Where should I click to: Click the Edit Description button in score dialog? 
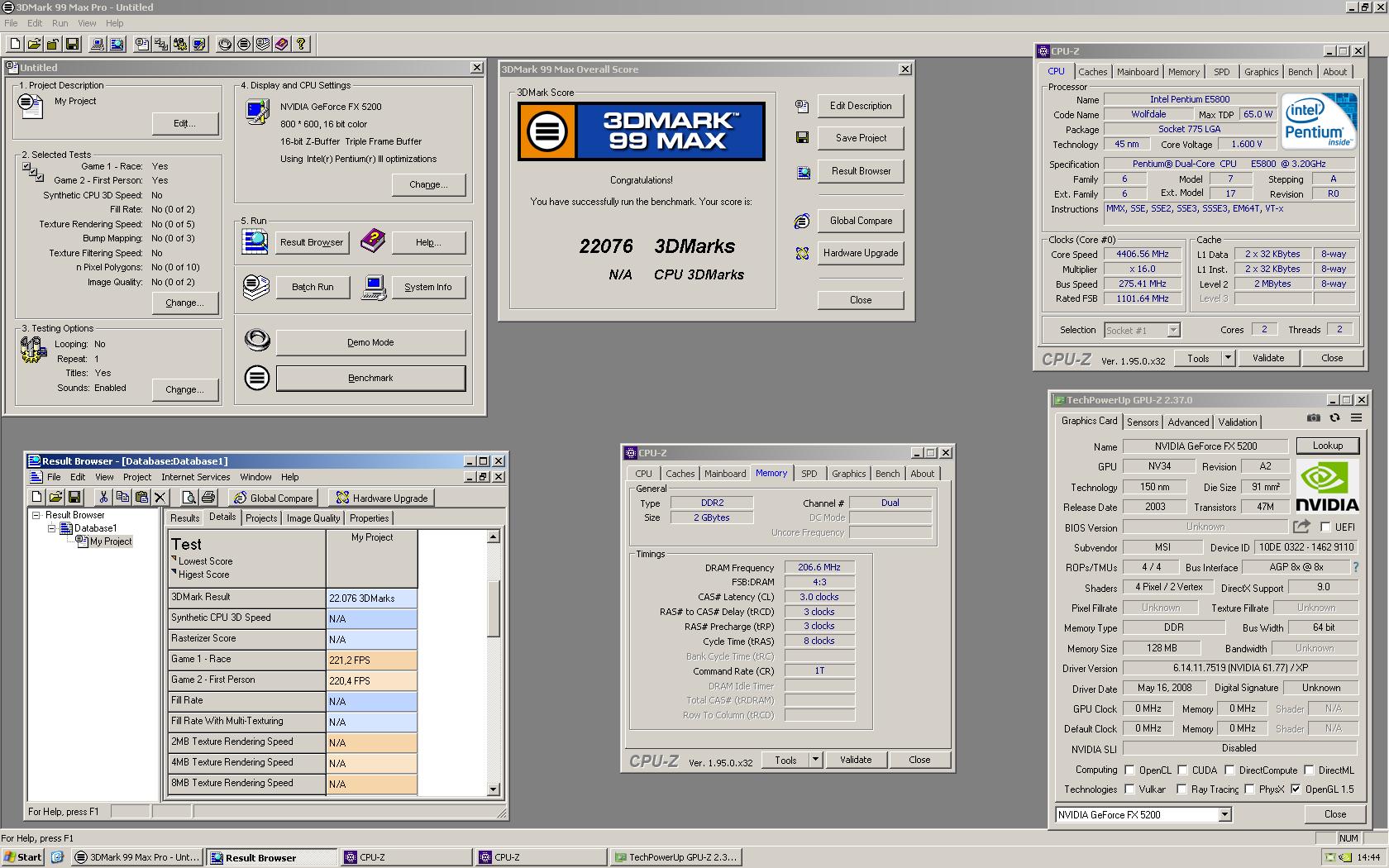pos(861,106)
